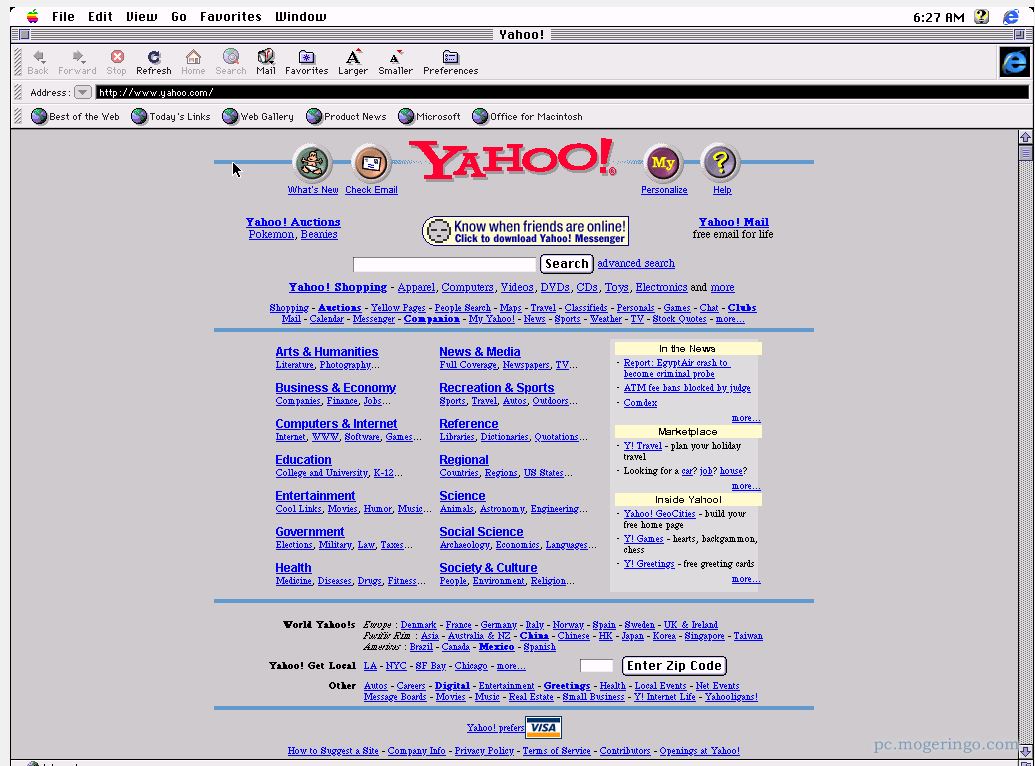The height and width of the screenshot is (766, 1035).
Task: Open the Denmark World Yahoo link
Action: [418, 625]
